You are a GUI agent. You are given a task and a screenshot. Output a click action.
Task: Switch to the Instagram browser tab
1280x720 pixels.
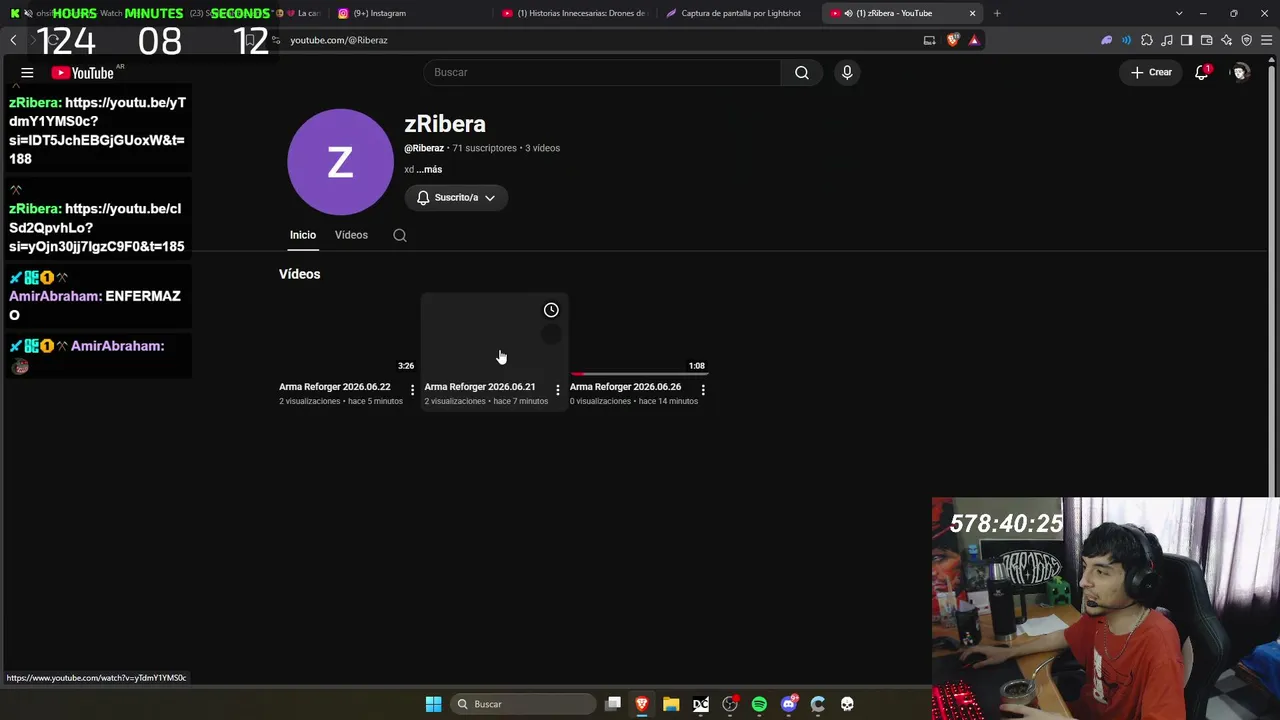pos(406,13)
